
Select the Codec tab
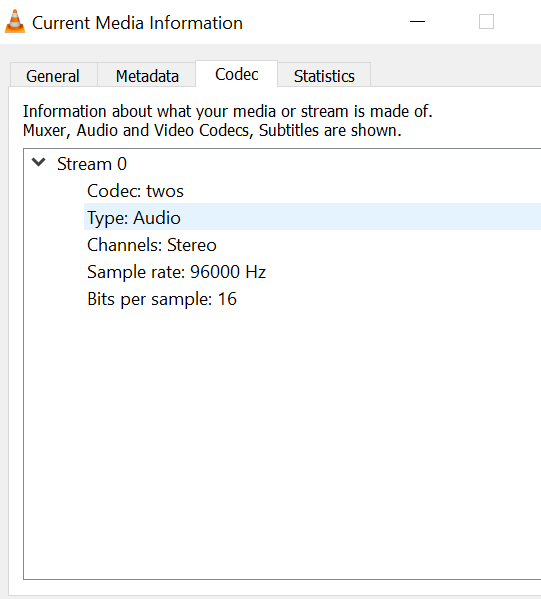236,74
